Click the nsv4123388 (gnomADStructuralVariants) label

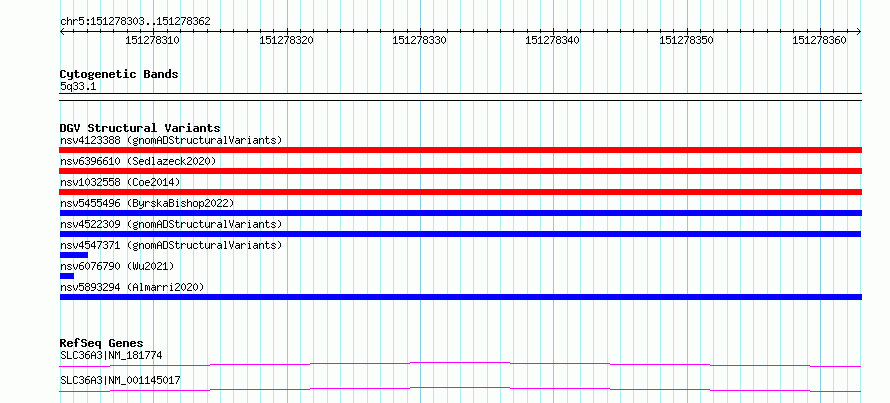click(x=171, y=140)
